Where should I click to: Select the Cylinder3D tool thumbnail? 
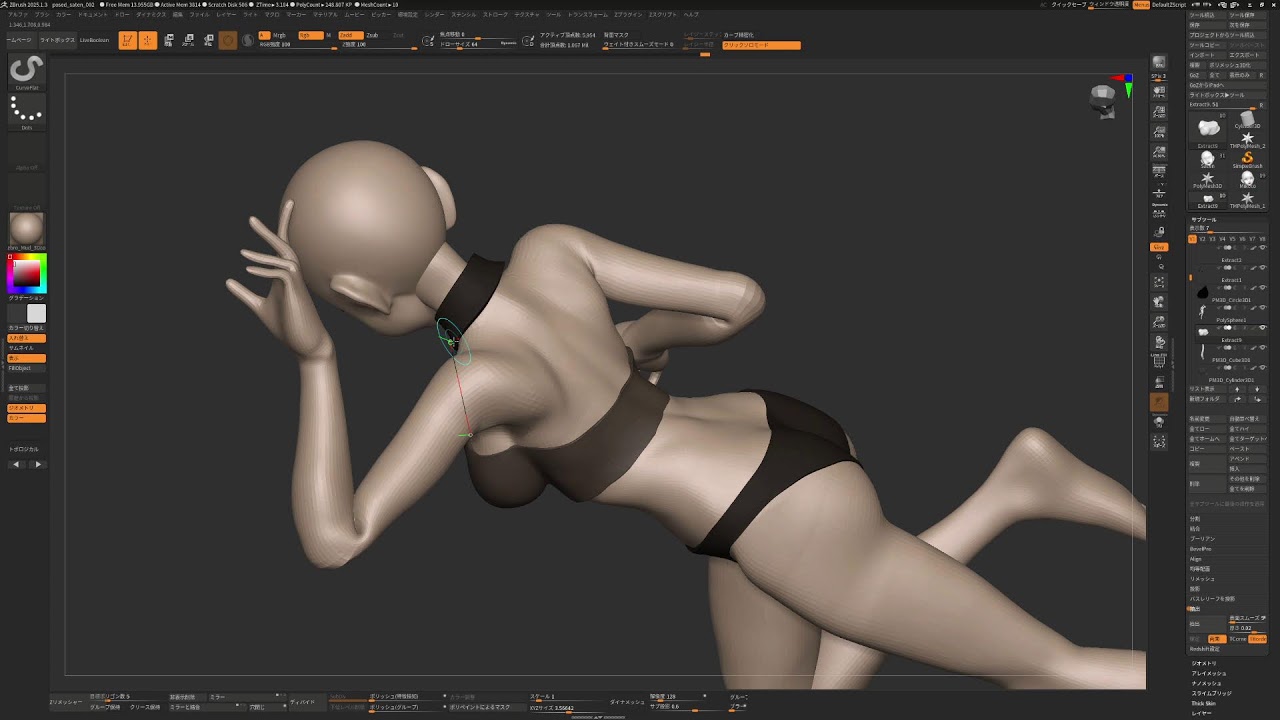tap(1247, 121)
